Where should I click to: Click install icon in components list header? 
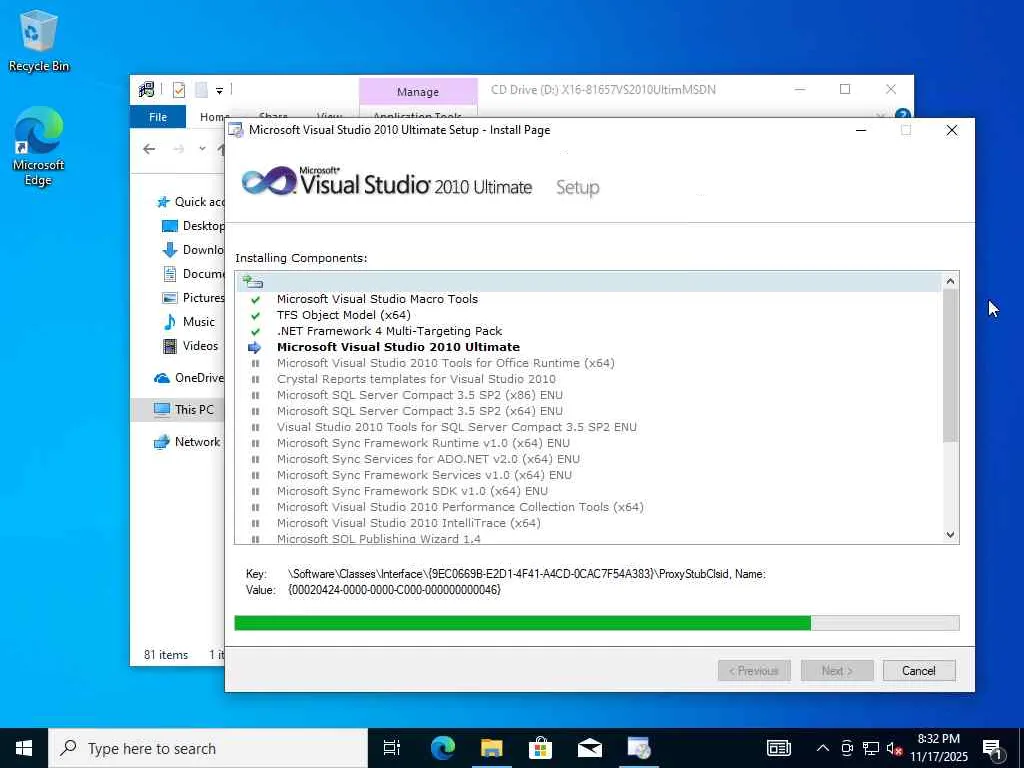(x=253, y=282)
